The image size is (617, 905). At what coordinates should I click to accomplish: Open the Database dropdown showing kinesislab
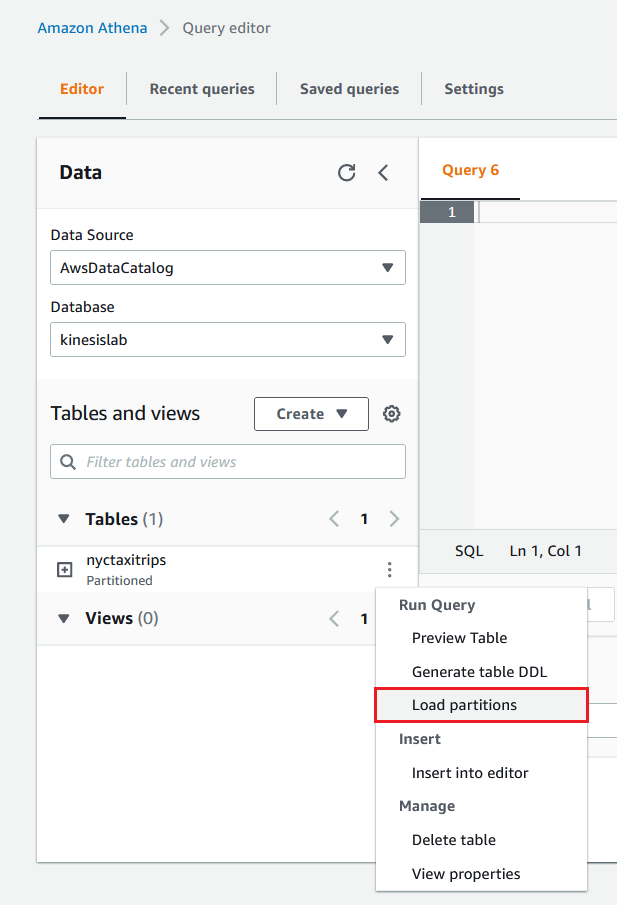(x=227, y=340)
